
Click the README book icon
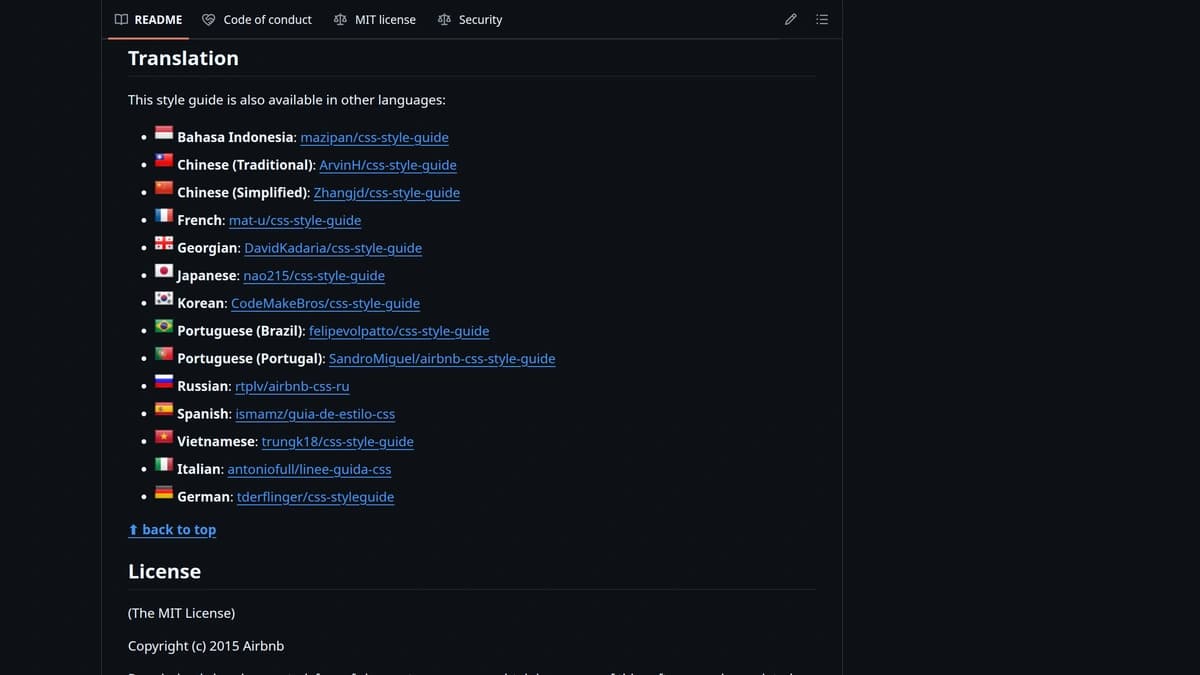pyautogui.click(x=121, y=20)
